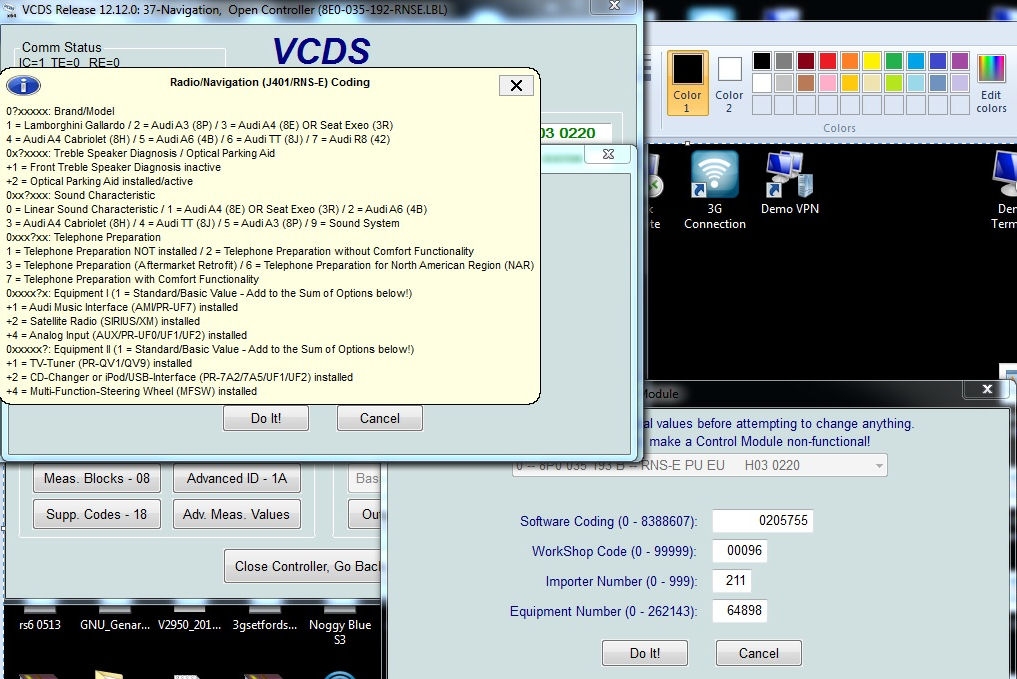Screen dimensions: 1017x679
Task: Close the Radio/Navigation Coding popup
Action: (x=516, y=85)
